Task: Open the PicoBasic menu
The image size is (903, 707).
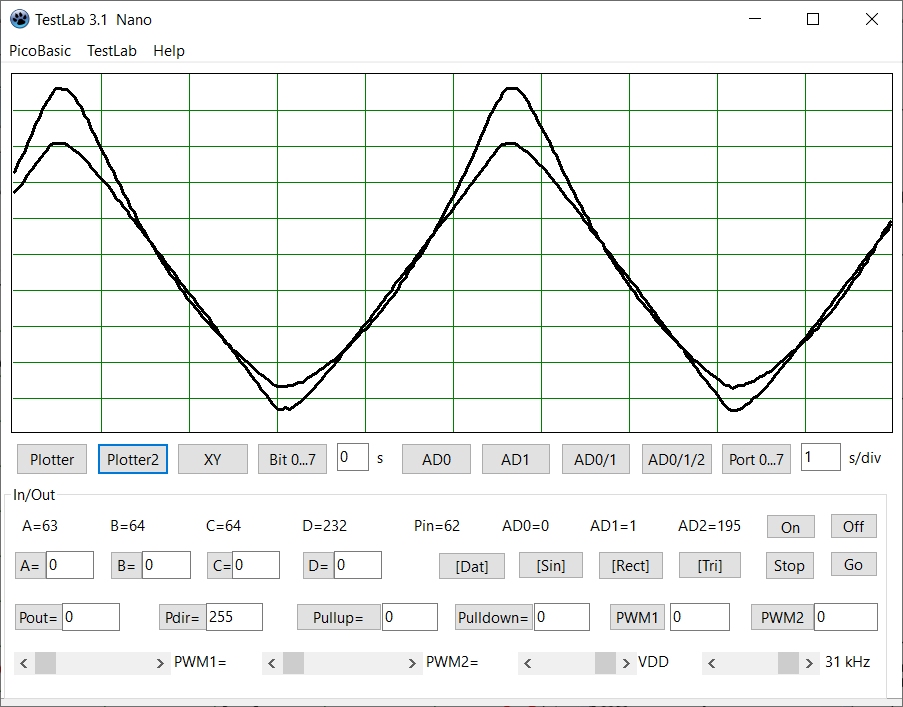Action: coord(40,51)
